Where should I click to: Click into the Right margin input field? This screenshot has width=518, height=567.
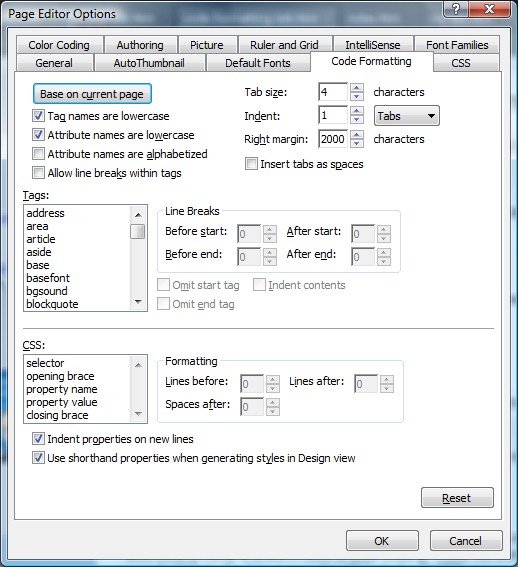[333, 139]
